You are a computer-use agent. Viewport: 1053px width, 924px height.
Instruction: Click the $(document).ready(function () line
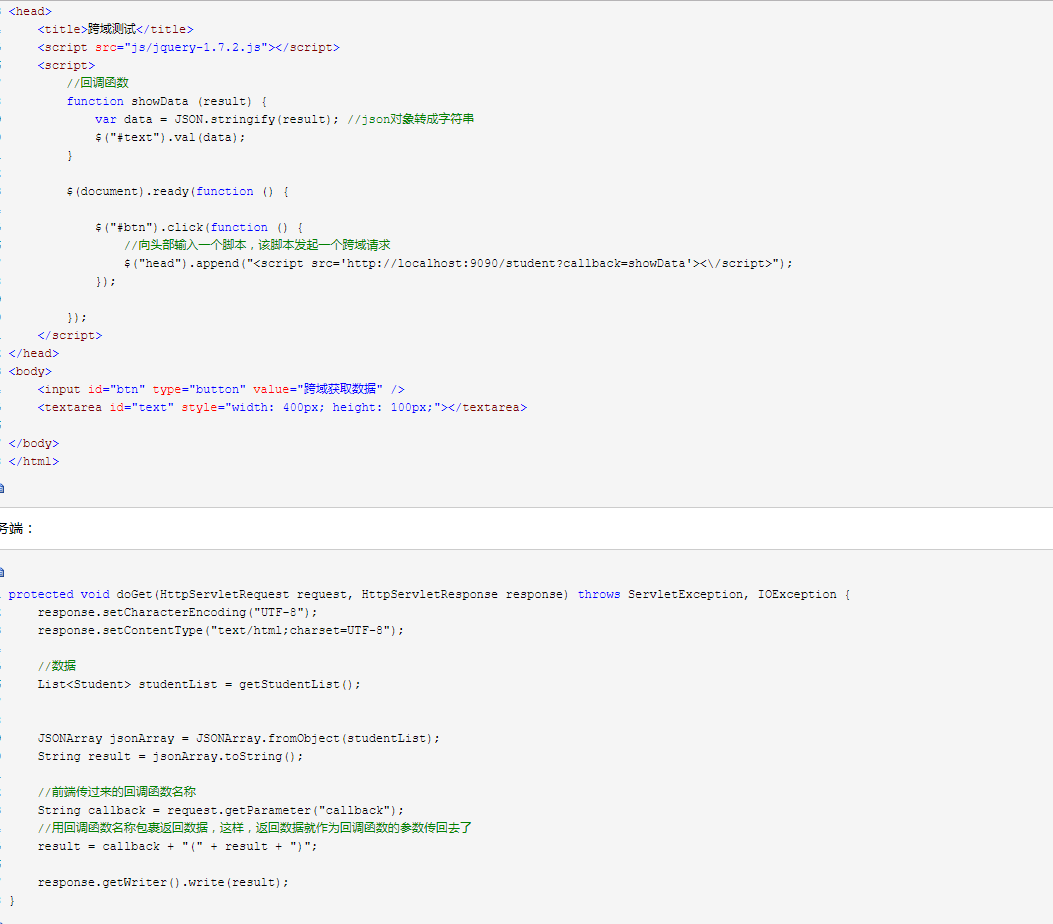click(x=177, y=191)
